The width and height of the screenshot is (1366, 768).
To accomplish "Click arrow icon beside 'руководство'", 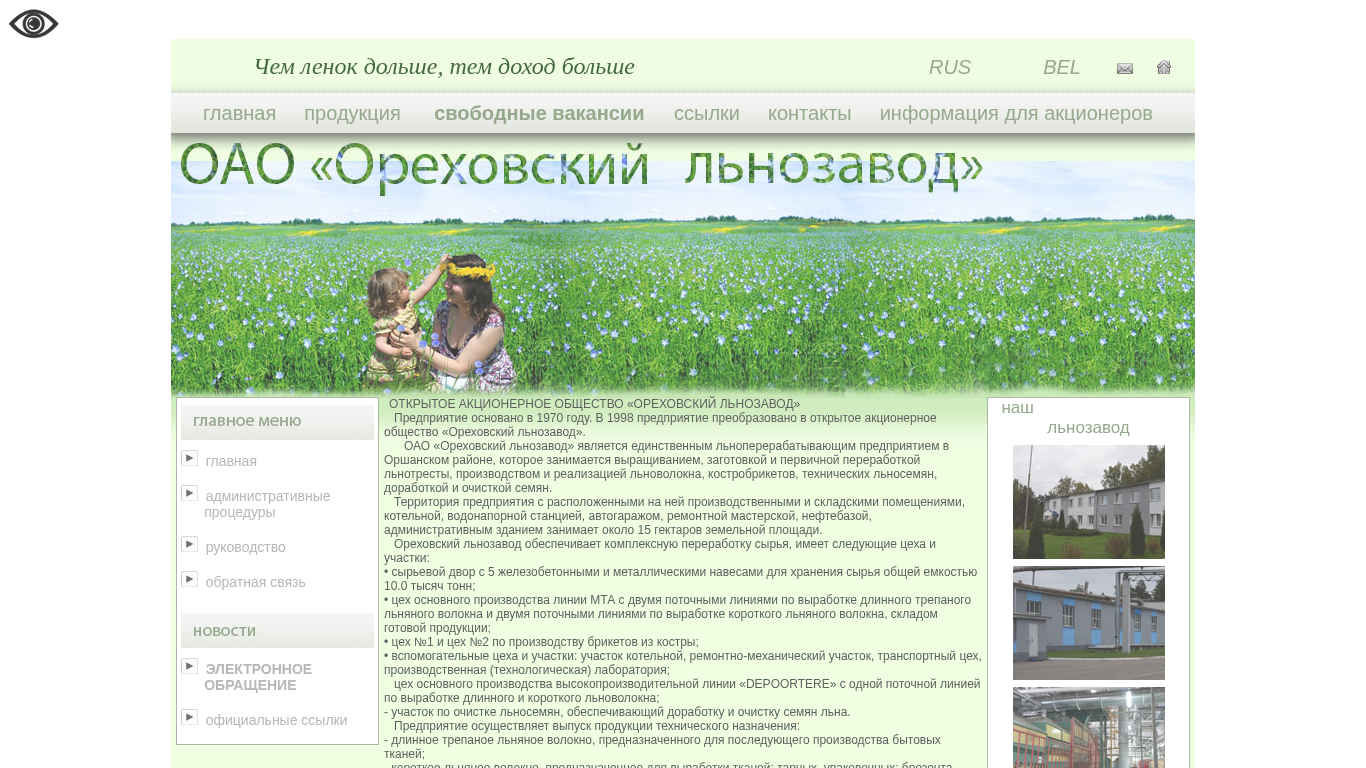I will pyautogui.click(x=189, y=544).
